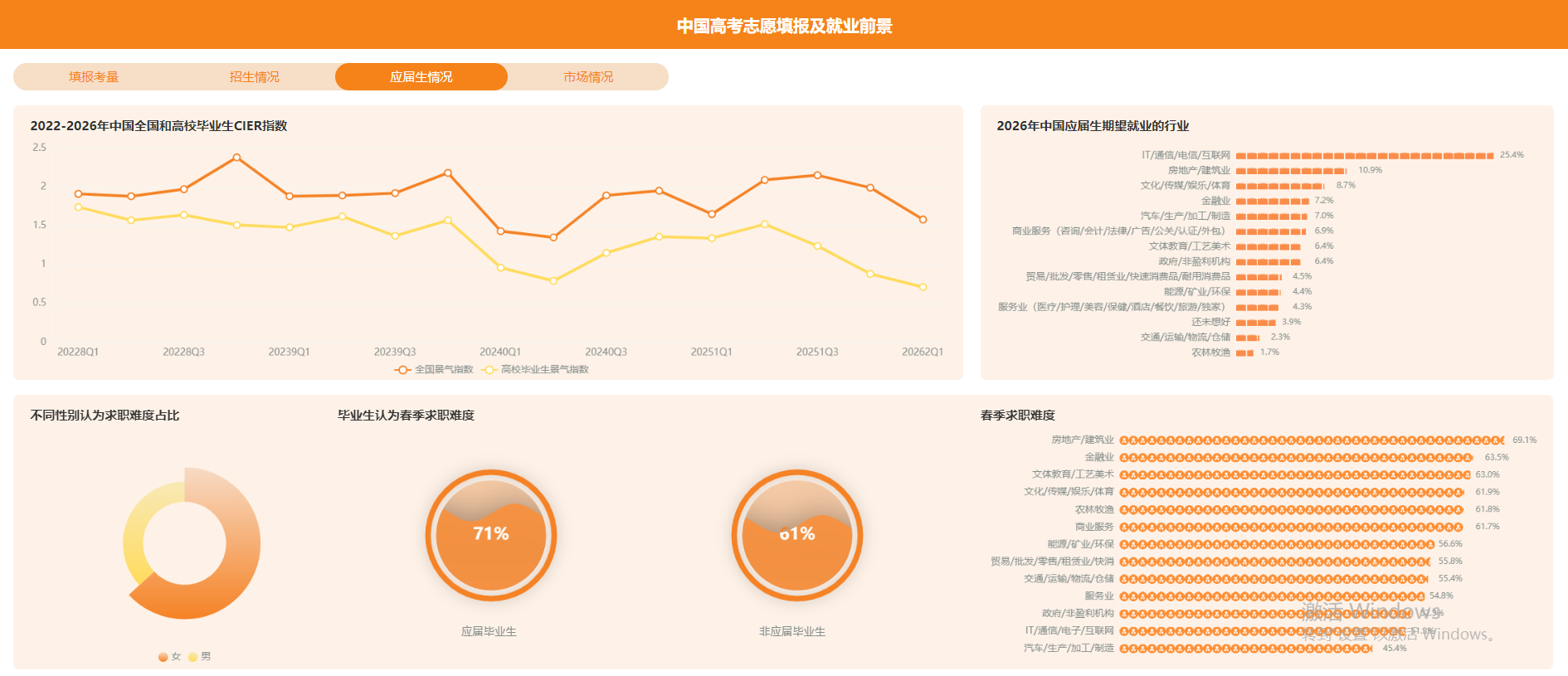Go to the 市场情况 tab
This screenshot has width=1568, height=676.
[588, 76]
